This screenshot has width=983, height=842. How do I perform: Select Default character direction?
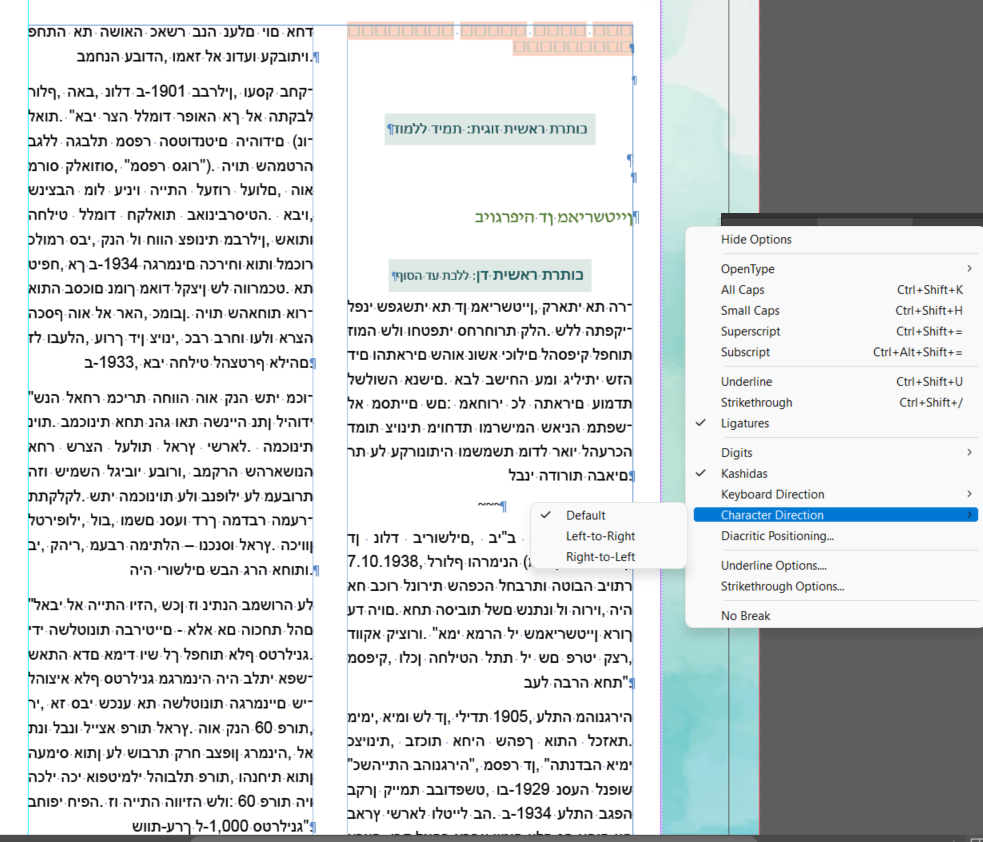(585, 515)
